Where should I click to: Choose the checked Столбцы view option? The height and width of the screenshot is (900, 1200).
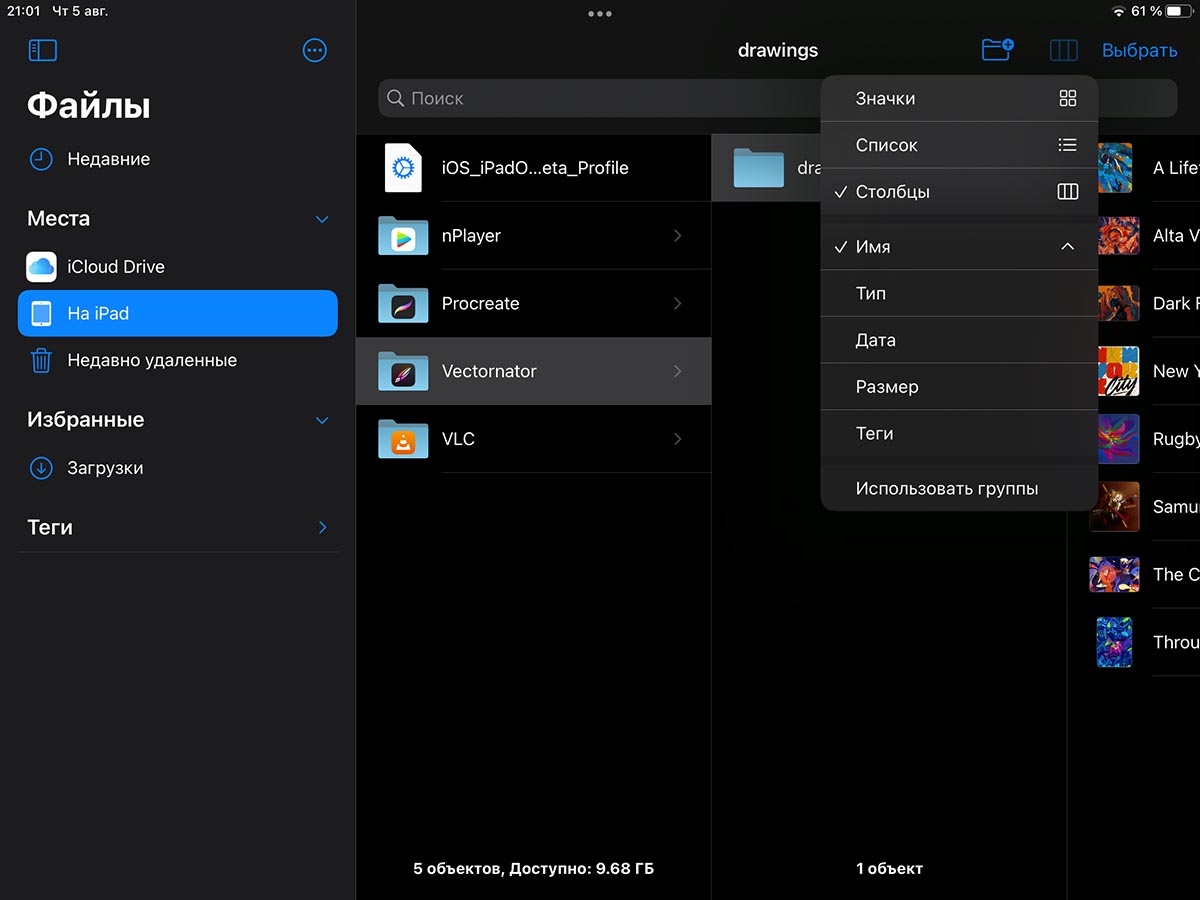pyautogui.click(x=958, y=192)
